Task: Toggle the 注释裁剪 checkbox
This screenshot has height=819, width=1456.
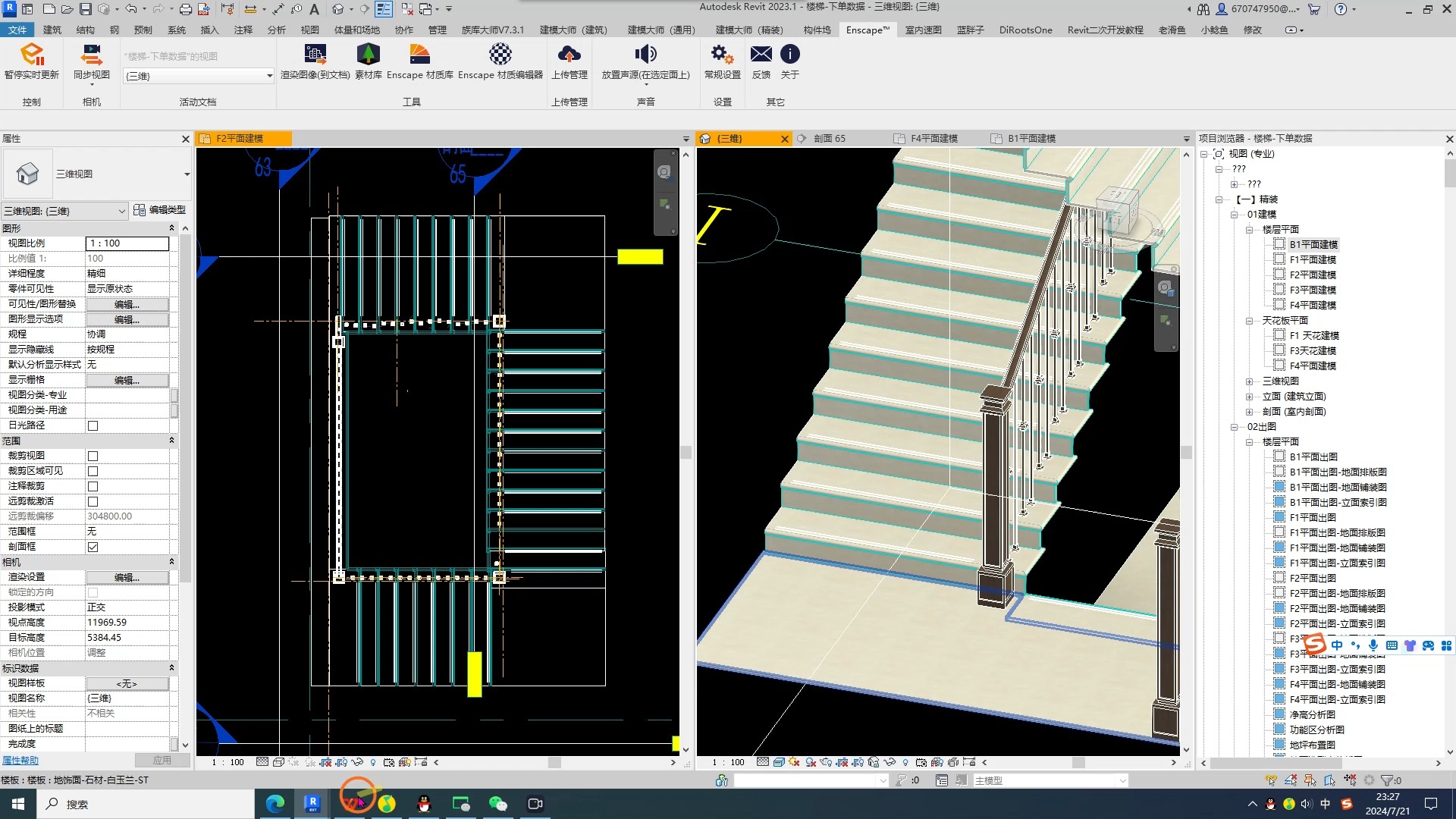Action: point(93,486)
